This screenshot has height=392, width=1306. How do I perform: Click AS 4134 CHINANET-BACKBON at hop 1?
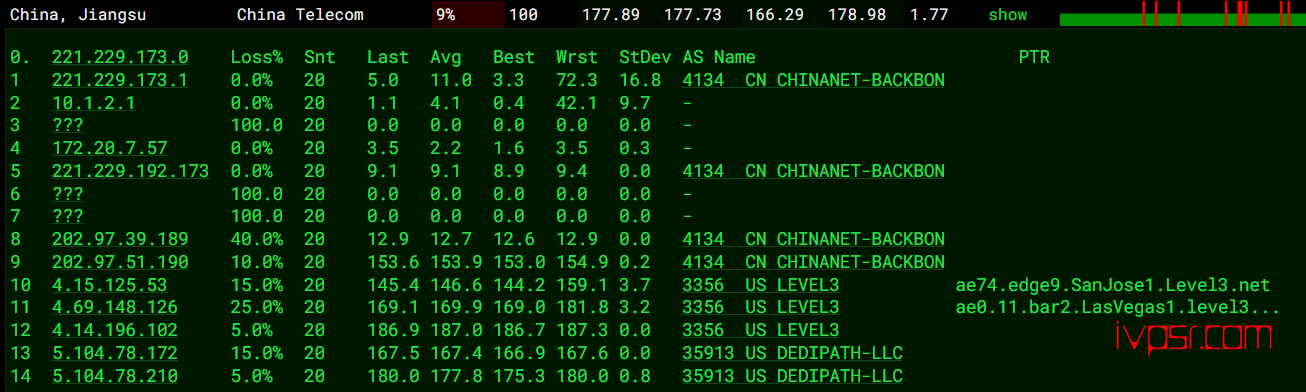click(x=813, y=80)
